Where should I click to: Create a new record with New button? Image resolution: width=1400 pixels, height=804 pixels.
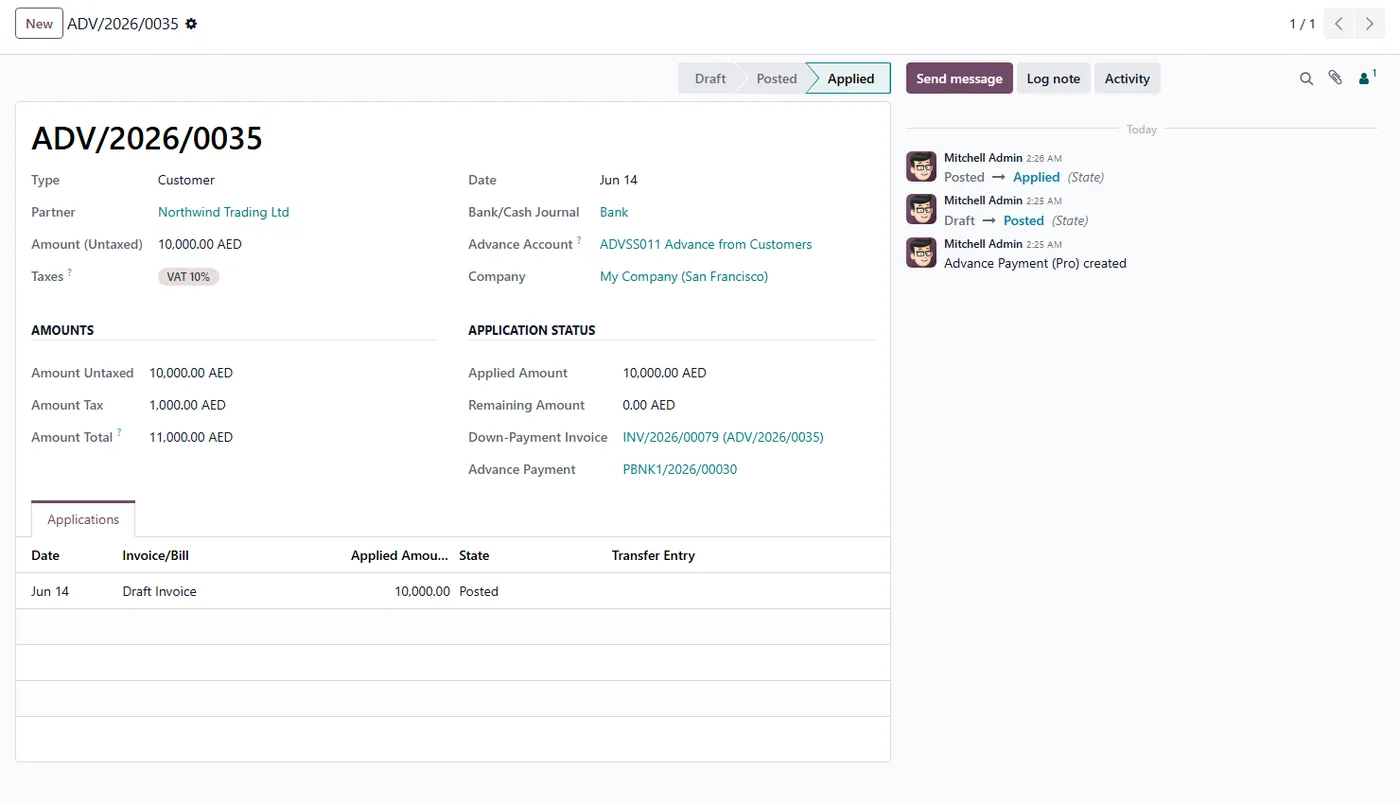(39, 24)
